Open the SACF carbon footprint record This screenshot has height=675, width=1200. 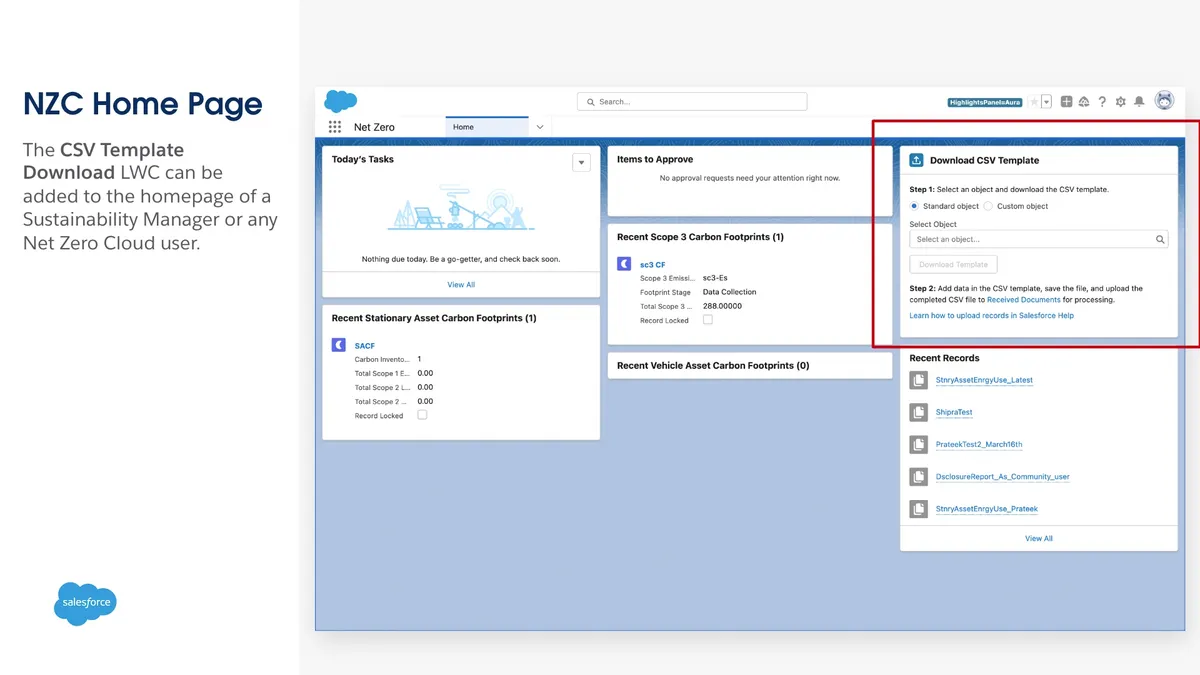coord(365,346)
